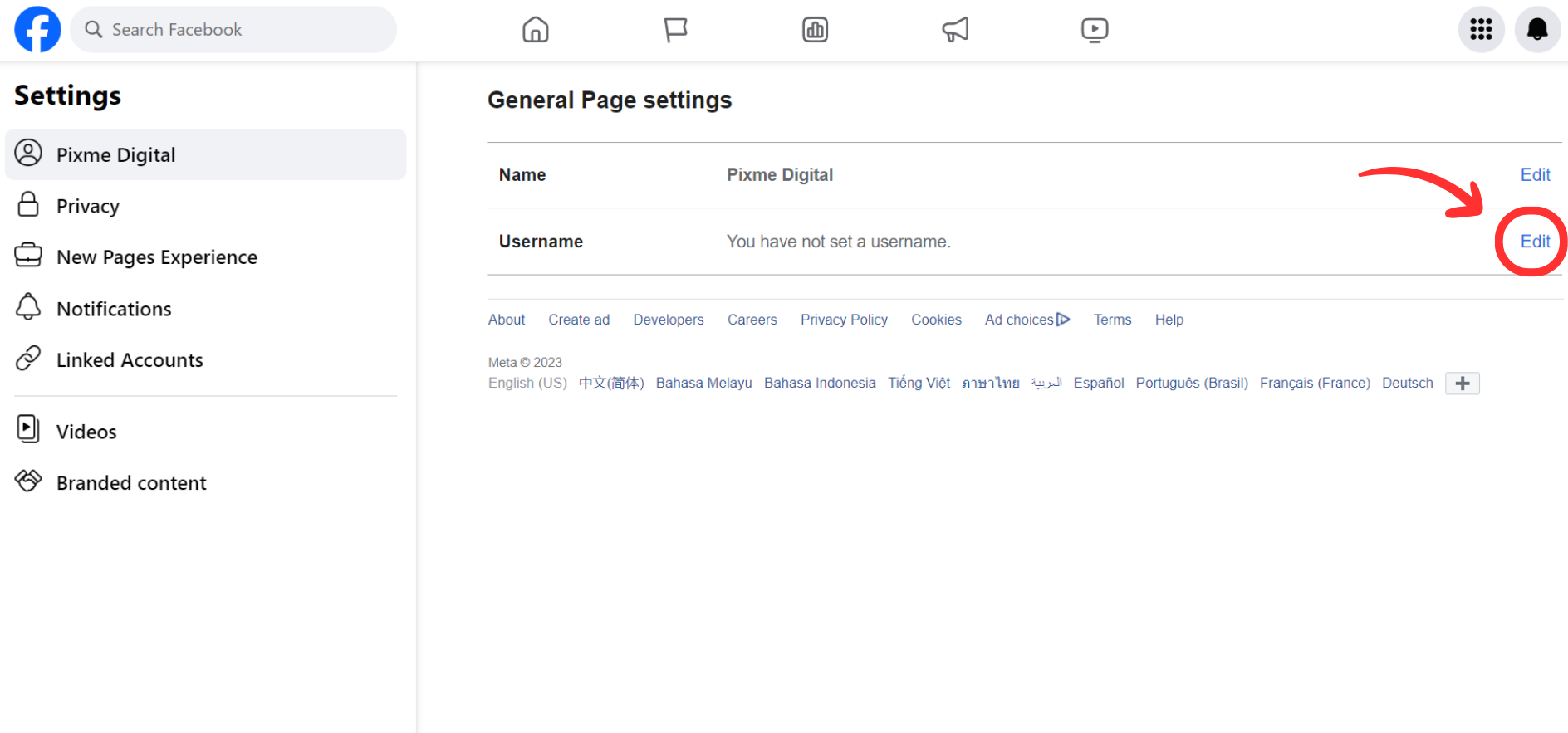Screen dimensions: 1568x733
Task: Edit the Username setting
Action: 1535,242
